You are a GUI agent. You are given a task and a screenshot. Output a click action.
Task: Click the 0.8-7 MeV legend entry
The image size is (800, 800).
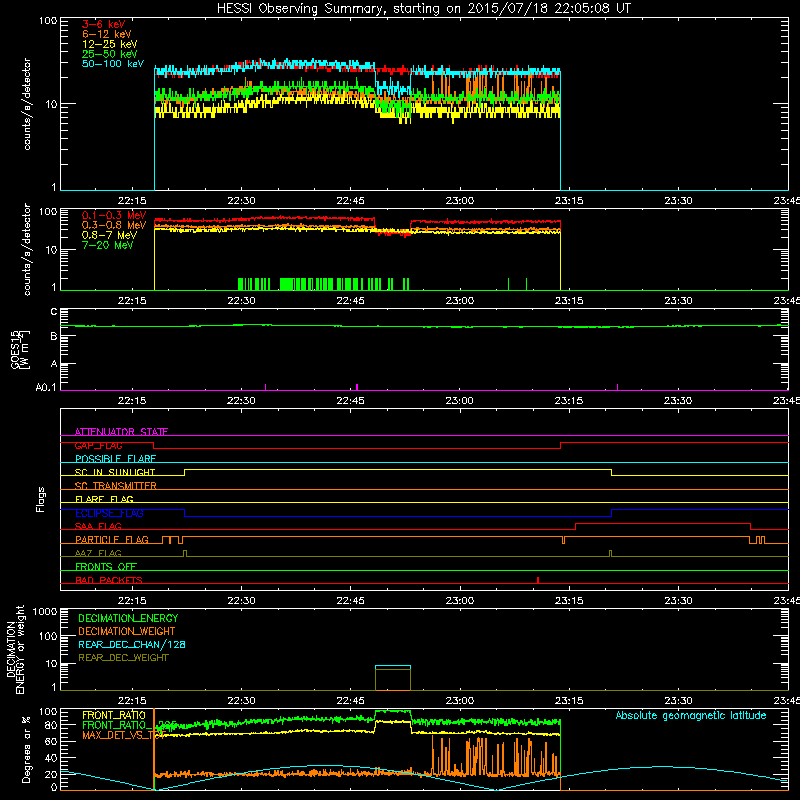pos(109,235)
